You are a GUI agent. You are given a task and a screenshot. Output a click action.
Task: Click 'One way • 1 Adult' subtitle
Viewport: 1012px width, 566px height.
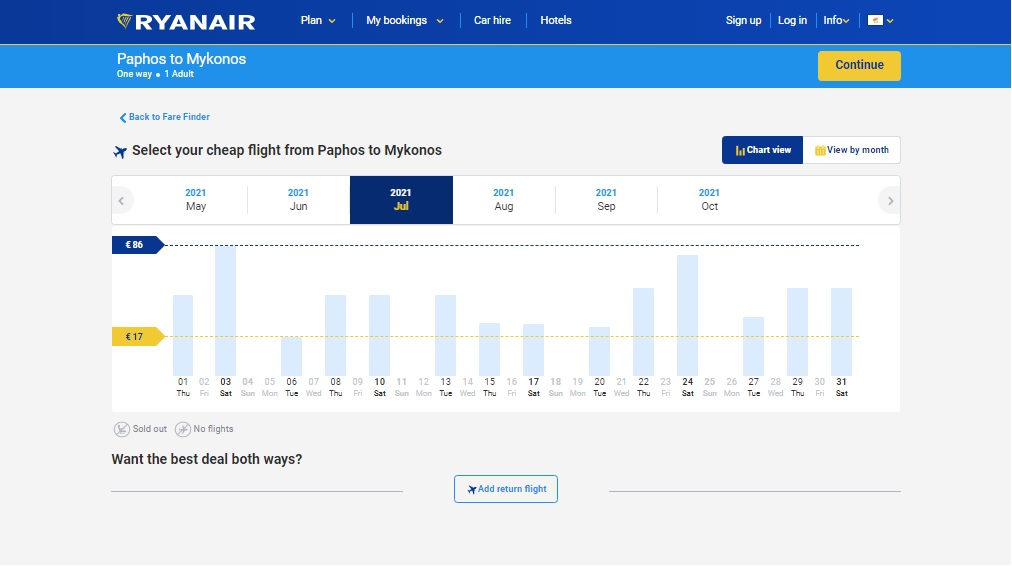click(155, 74)
